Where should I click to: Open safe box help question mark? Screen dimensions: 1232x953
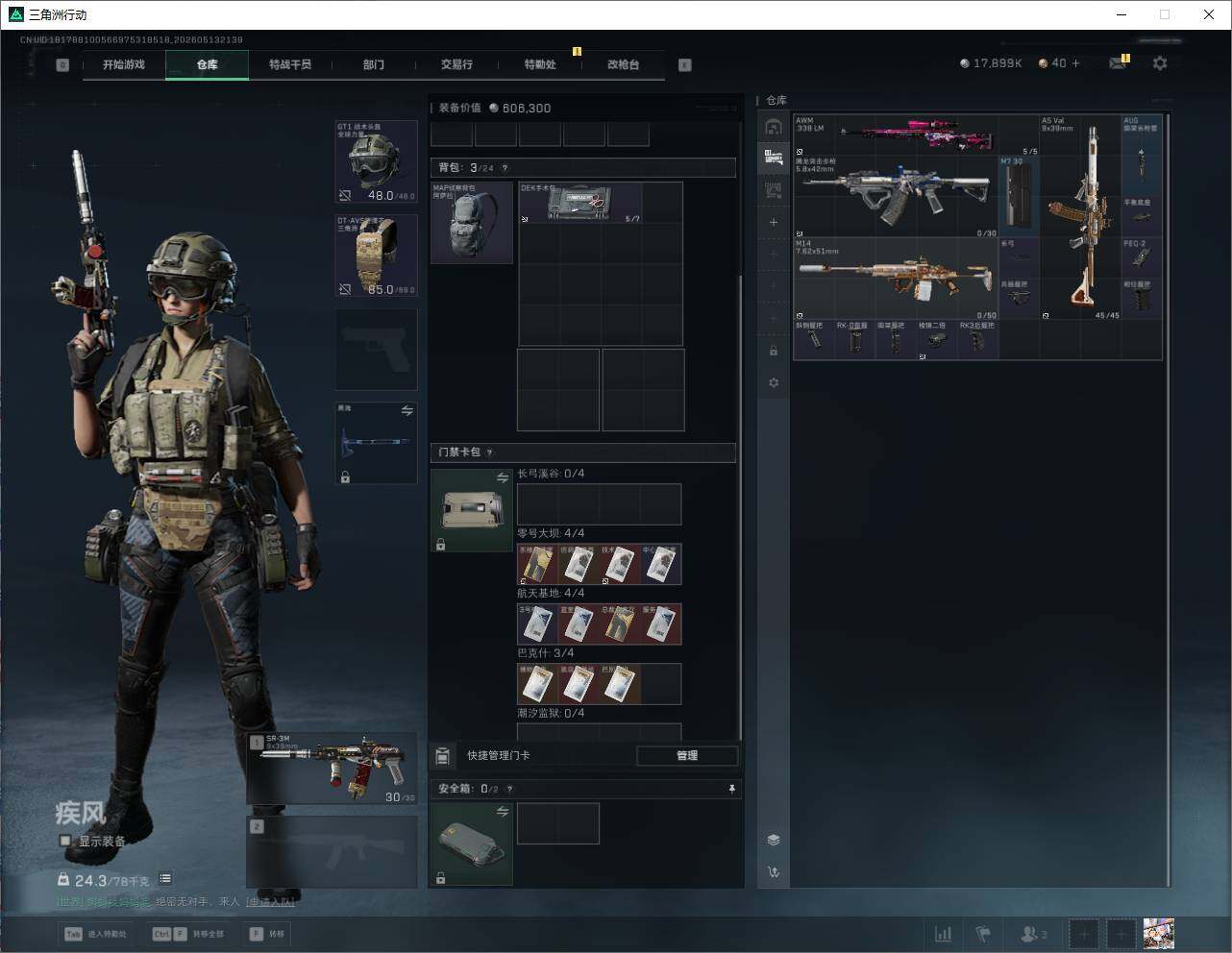point(509,789)
